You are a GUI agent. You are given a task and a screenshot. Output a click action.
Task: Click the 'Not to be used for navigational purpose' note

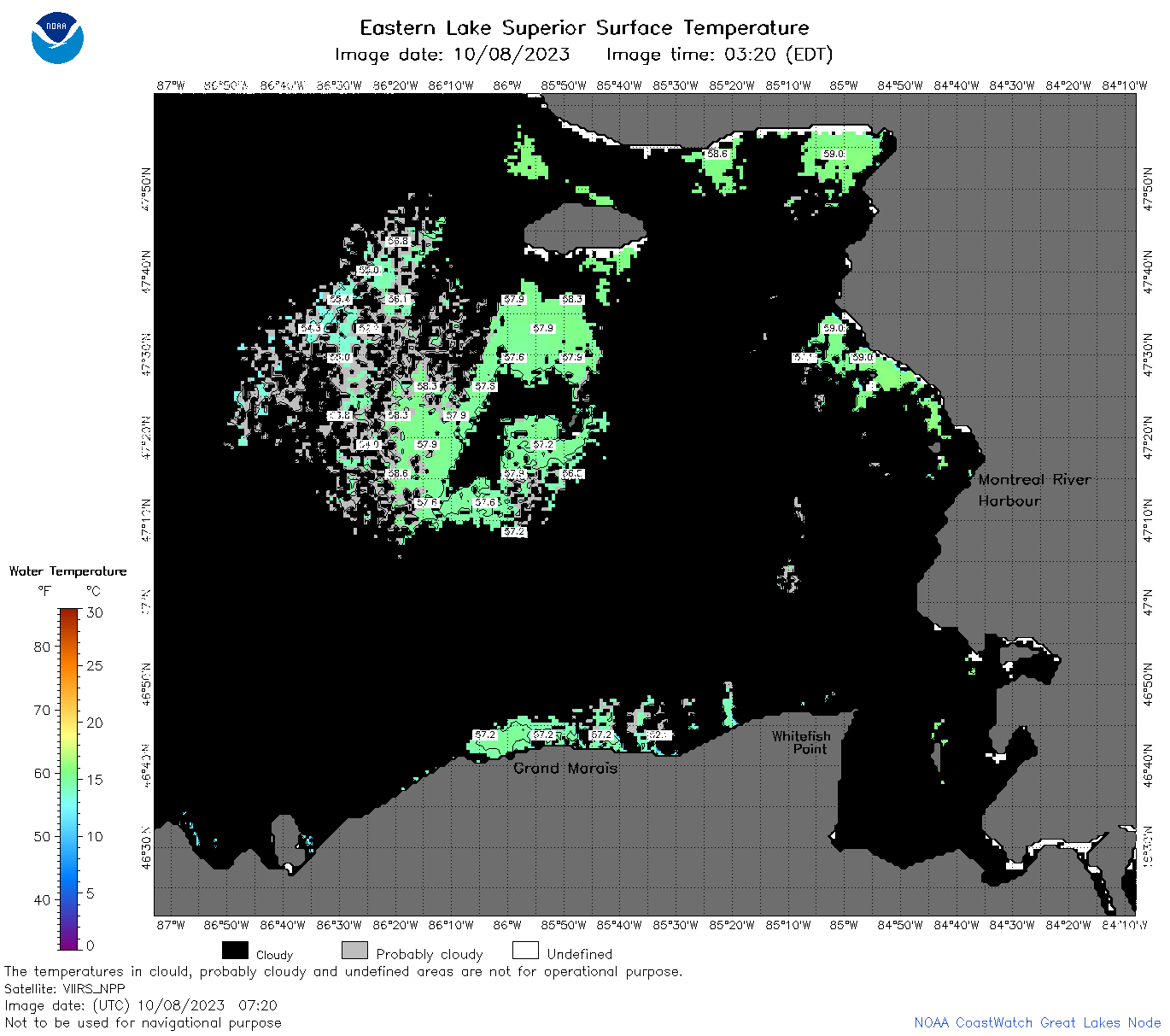pos(143,1022)
